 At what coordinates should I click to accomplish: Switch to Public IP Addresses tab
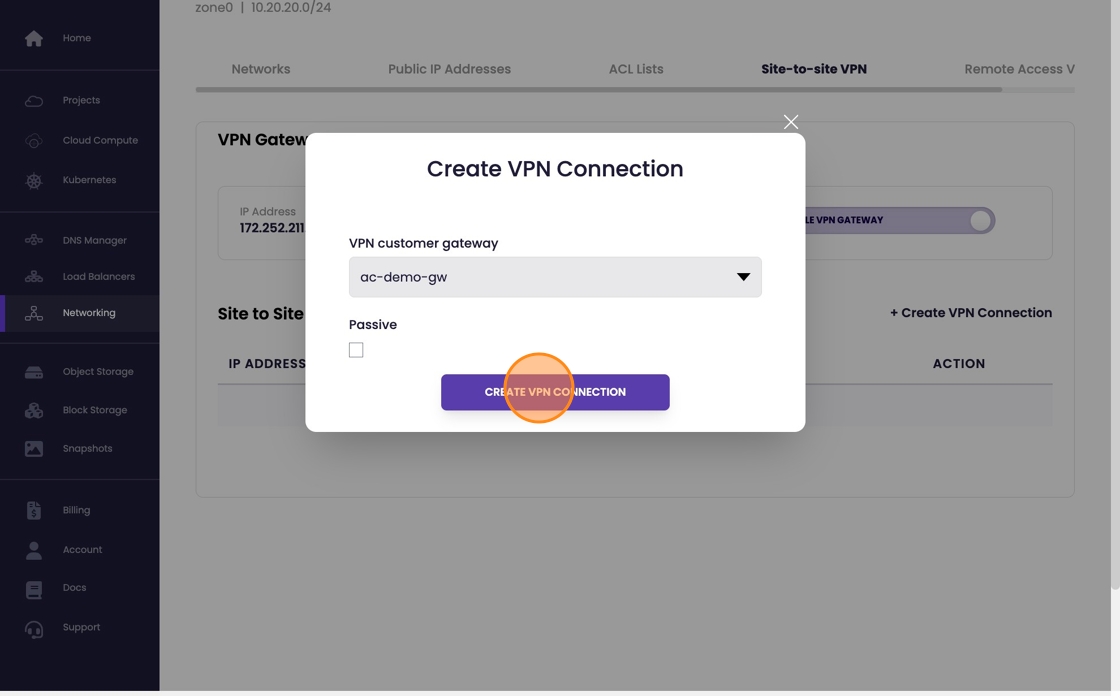point(449,69)
